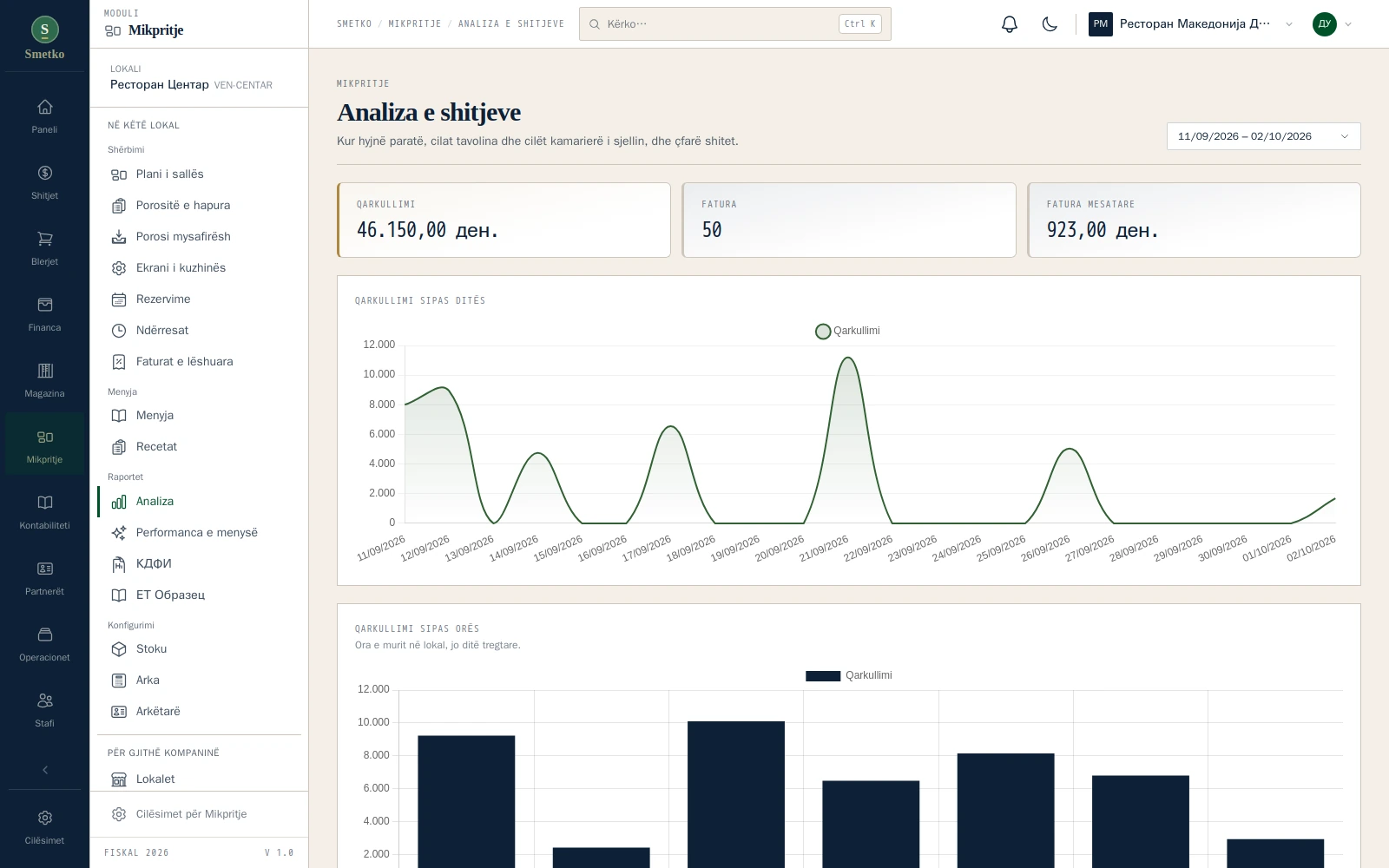Open the user avatar ДУ menu
This screenshot has width=1389, height=868.
pyautogui.click(x=1333, y=24)
